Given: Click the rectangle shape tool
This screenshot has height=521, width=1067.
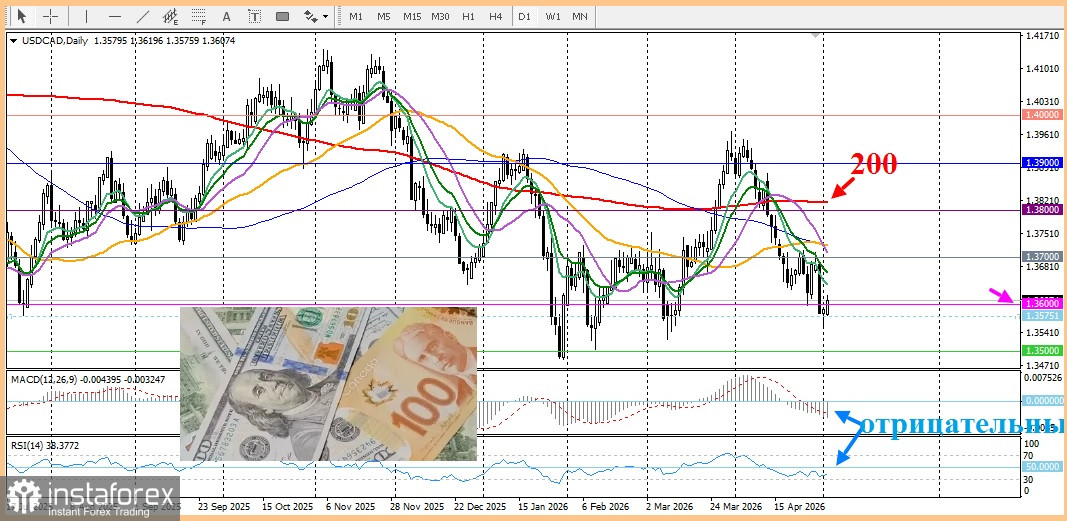Looking at the screenshot, I should click(282, 16).
